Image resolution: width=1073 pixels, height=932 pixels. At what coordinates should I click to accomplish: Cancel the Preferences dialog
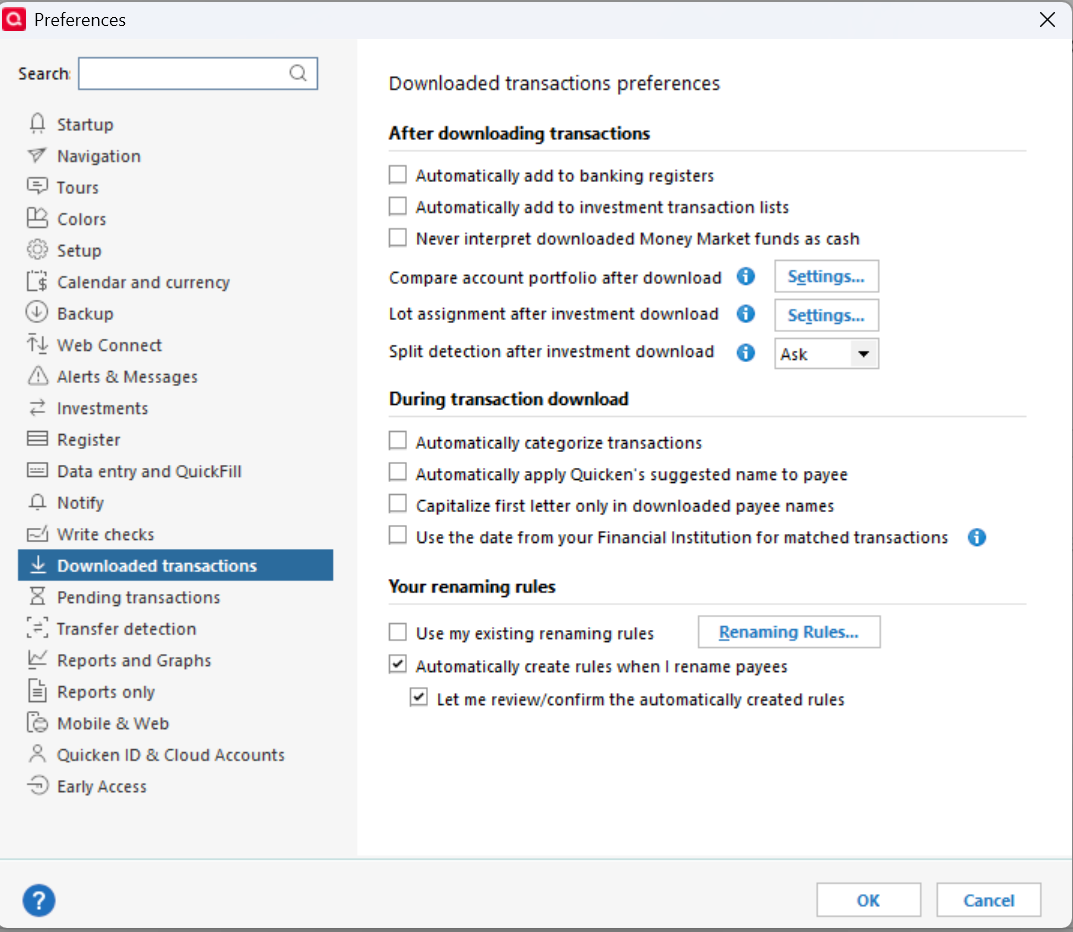(x=989, y=900)
